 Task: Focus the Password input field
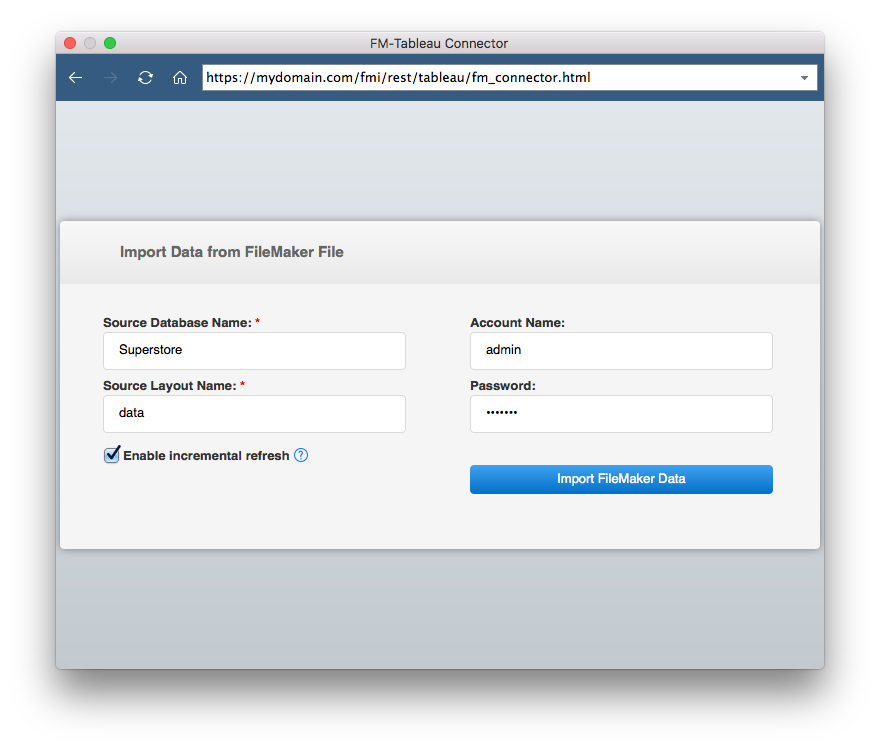tap(621, 414)
